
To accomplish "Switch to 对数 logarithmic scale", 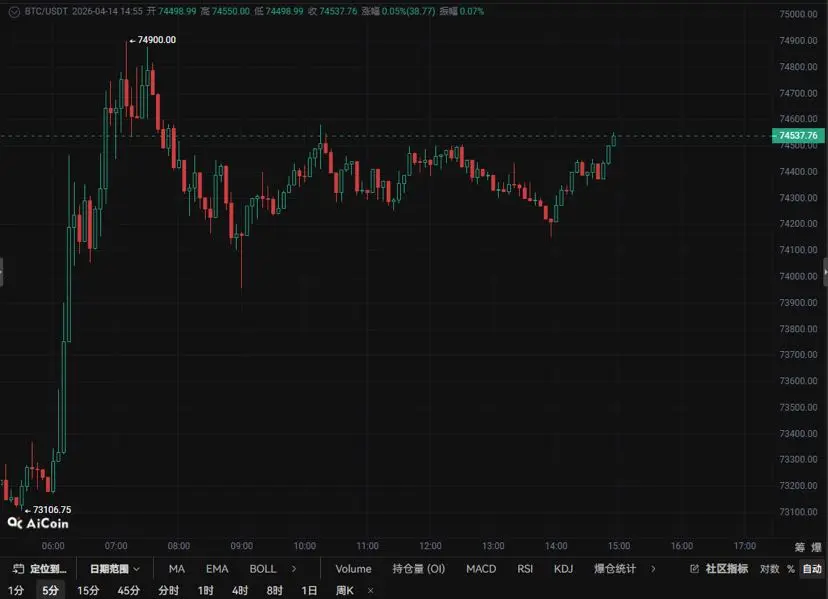I will pyautogui.click(x=769, y=569).
